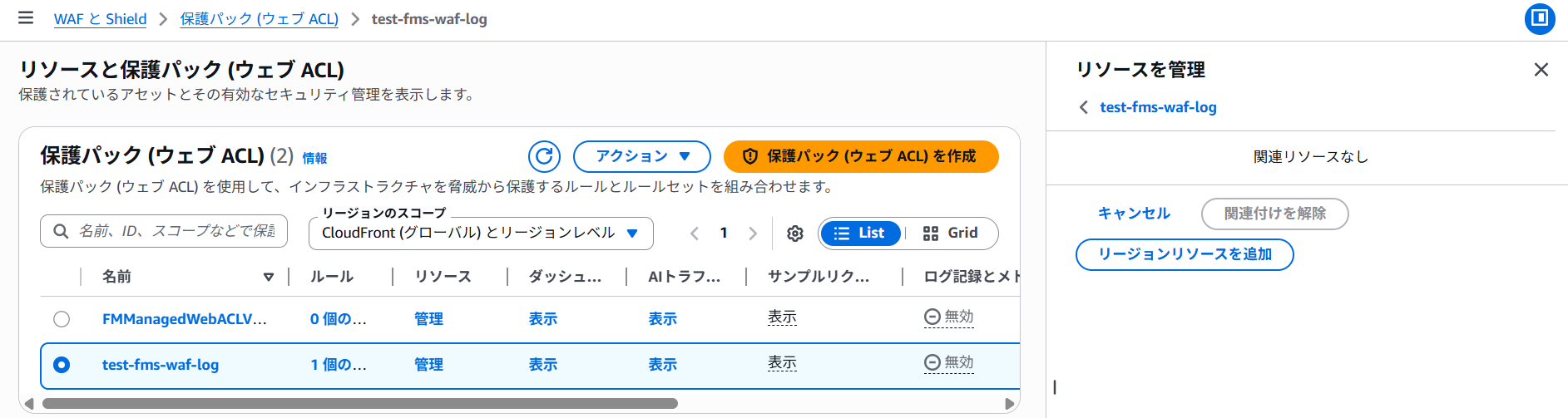This screenshot has width=1568, height=418.
Task: Go back using chevron beside test-fms-waf-log
Action: (x=1083, y=107)
